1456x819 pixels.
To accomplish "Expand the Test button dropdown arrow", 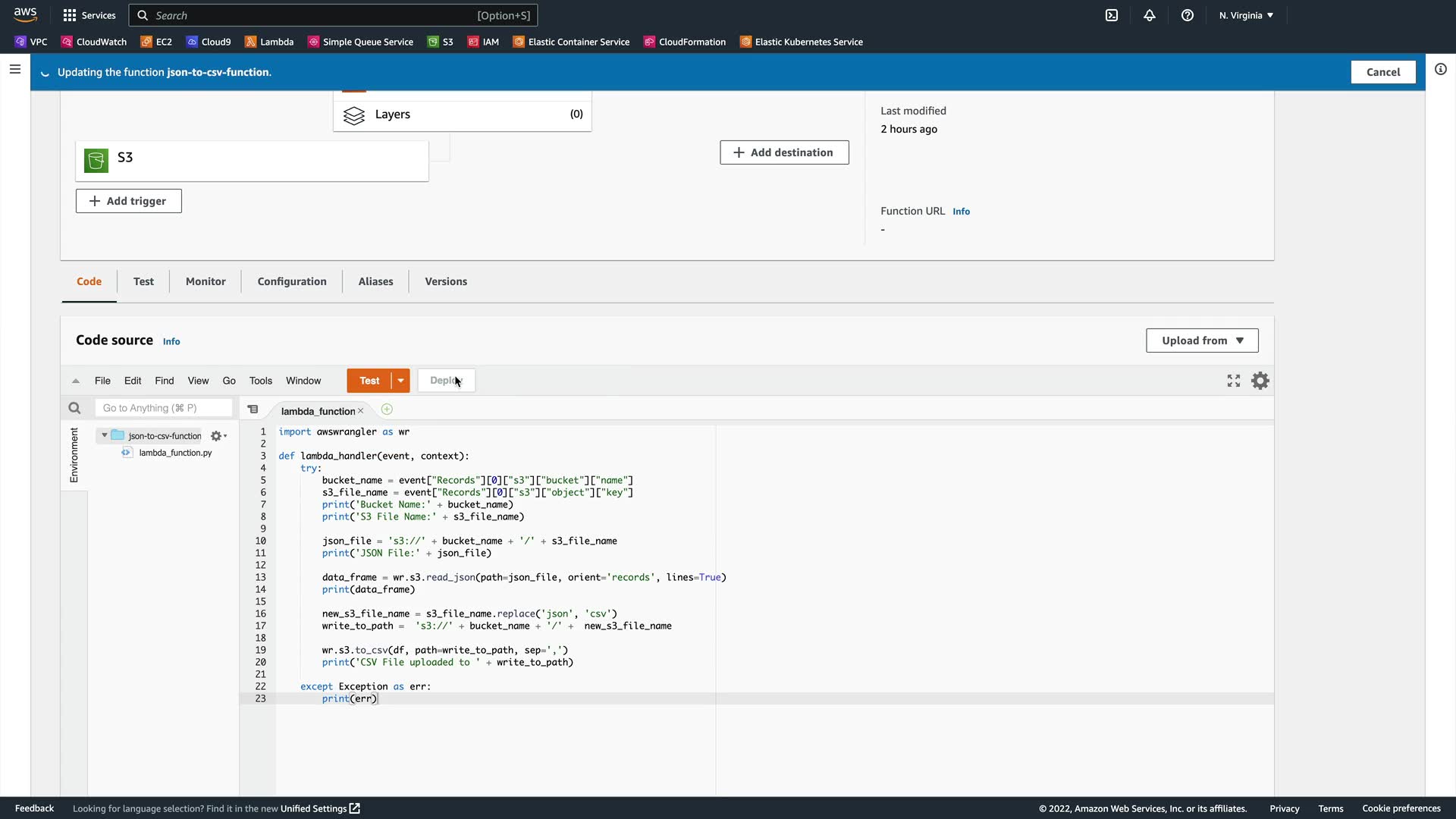I will pyautogui.click(x=400, y=381).
